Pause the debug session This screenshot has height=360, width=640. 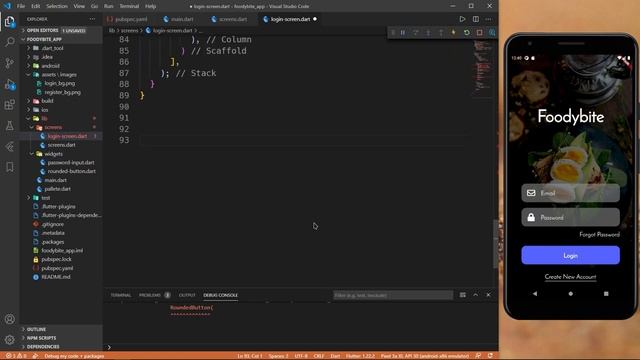click(x=403, y=33)
